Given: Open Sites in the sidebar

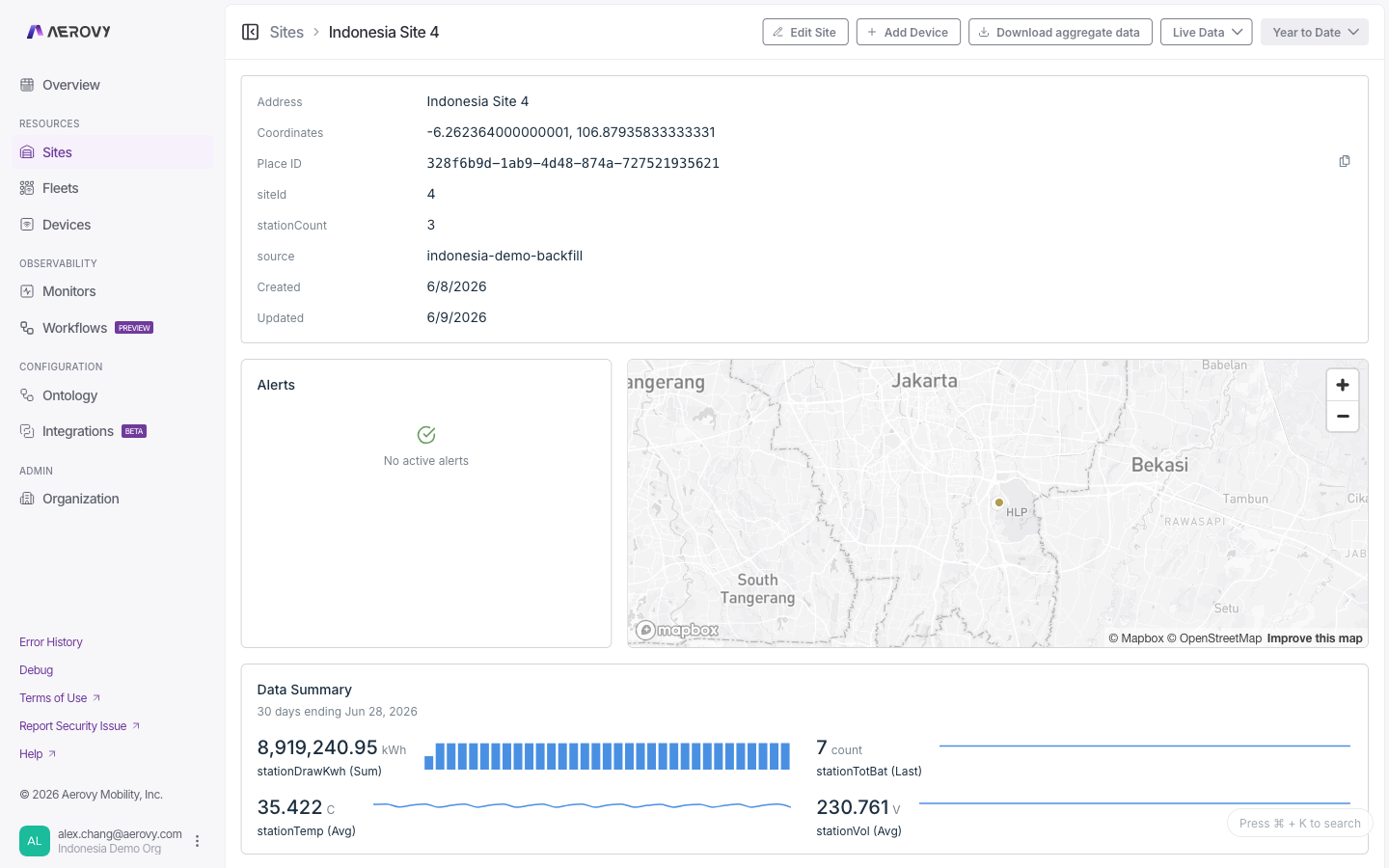Looking at the screenshot, I should point(112,152).
